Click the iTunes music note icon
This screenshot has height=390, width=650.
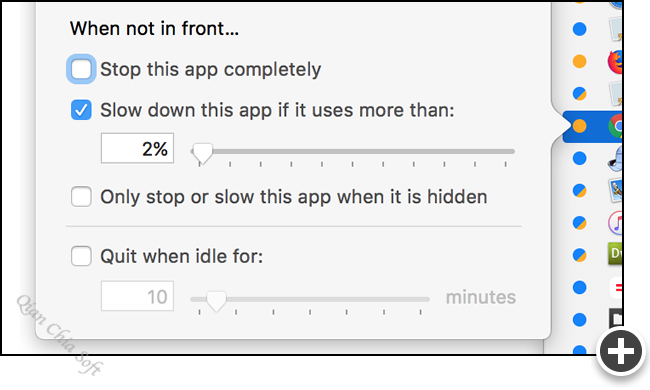(616, 223)
